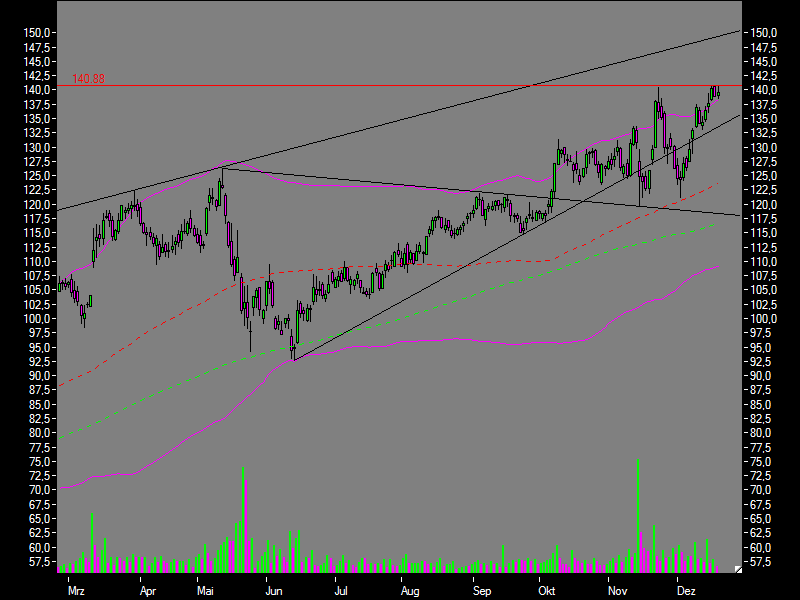Select 75,0 on the left price axis
Viewport: 800px width, 600px height.
37,462
